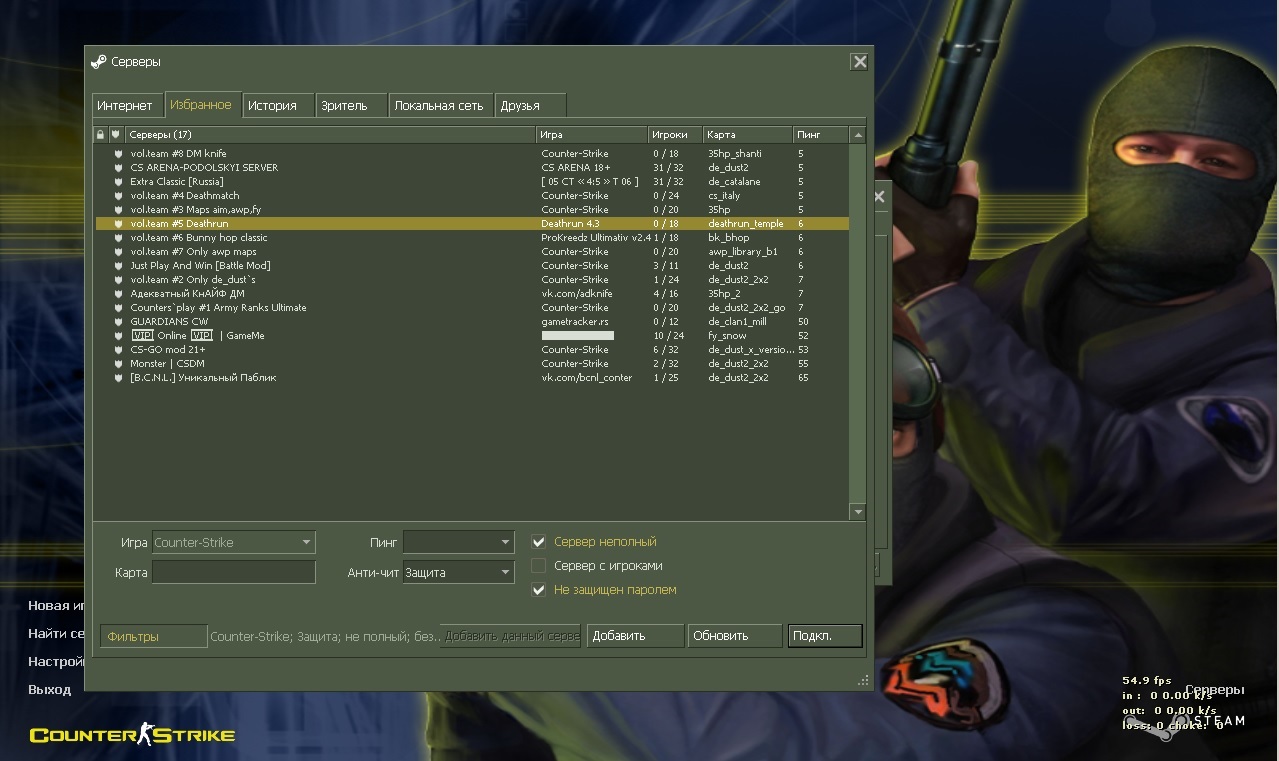Viewport: 1279px width, 761px height.
Task: Select the GUARDIANS CW server row
Action: point(472,322)
